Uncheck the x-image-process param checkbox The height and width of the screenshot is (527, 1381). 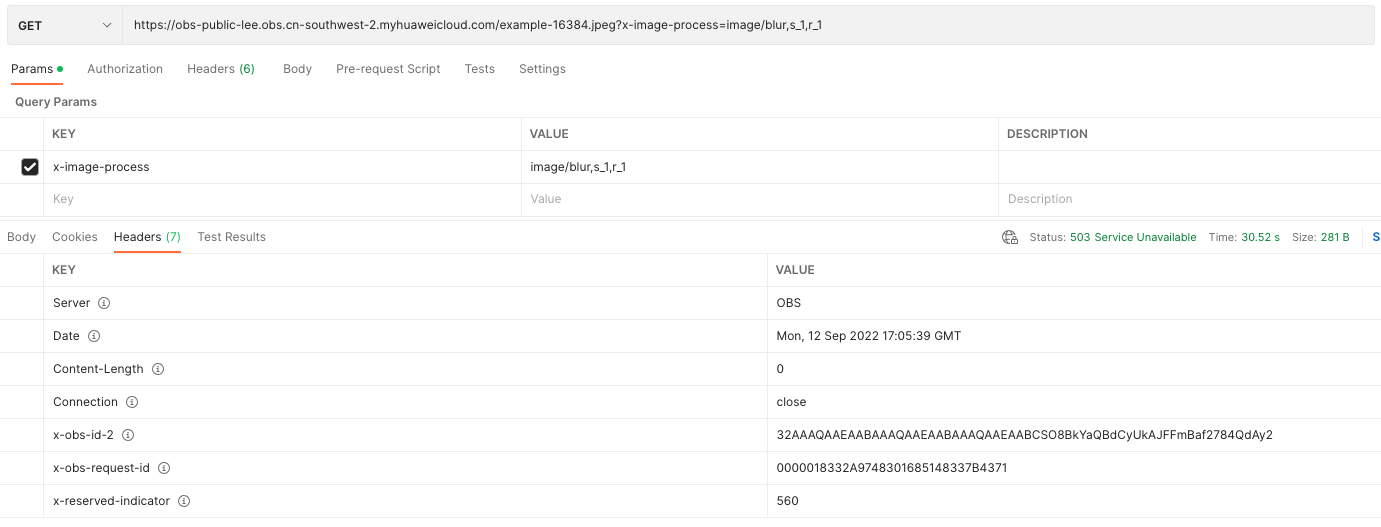[x=30, y=167]
